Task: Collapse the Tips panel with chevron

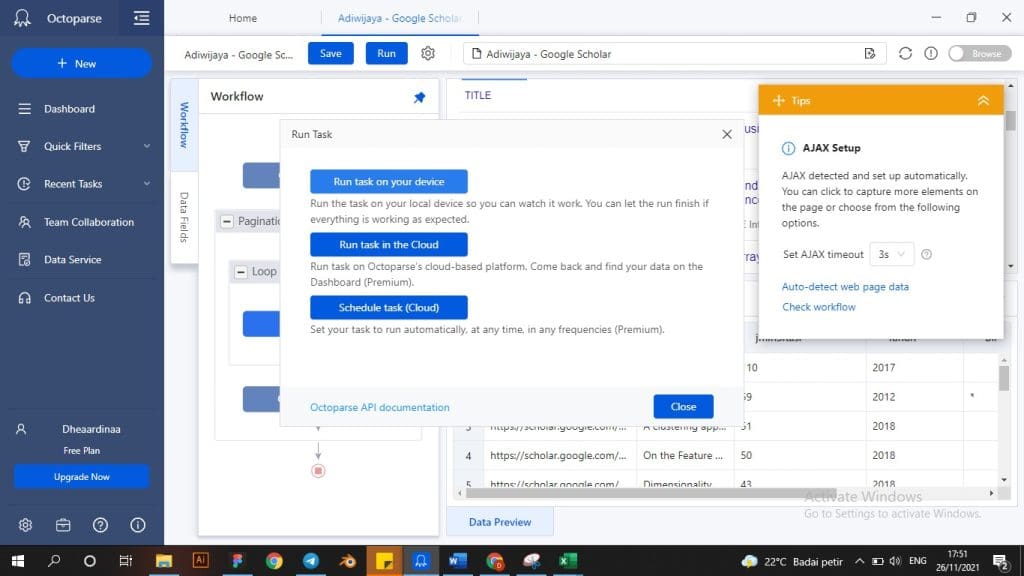Action: [x=983, y=101]
